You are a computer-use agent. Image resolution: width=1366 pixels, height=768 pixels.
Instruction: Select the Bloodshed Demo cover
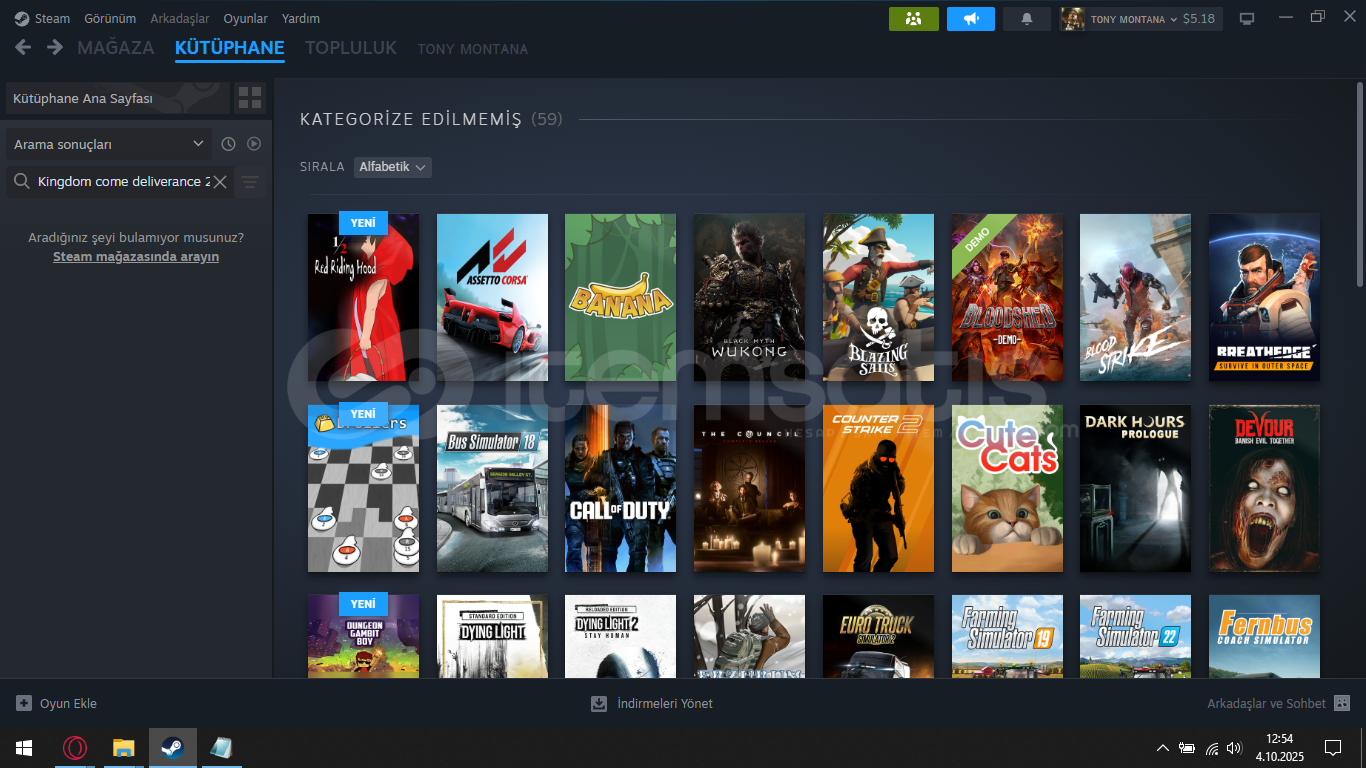pyautogui.click(x=1007, y=297)
